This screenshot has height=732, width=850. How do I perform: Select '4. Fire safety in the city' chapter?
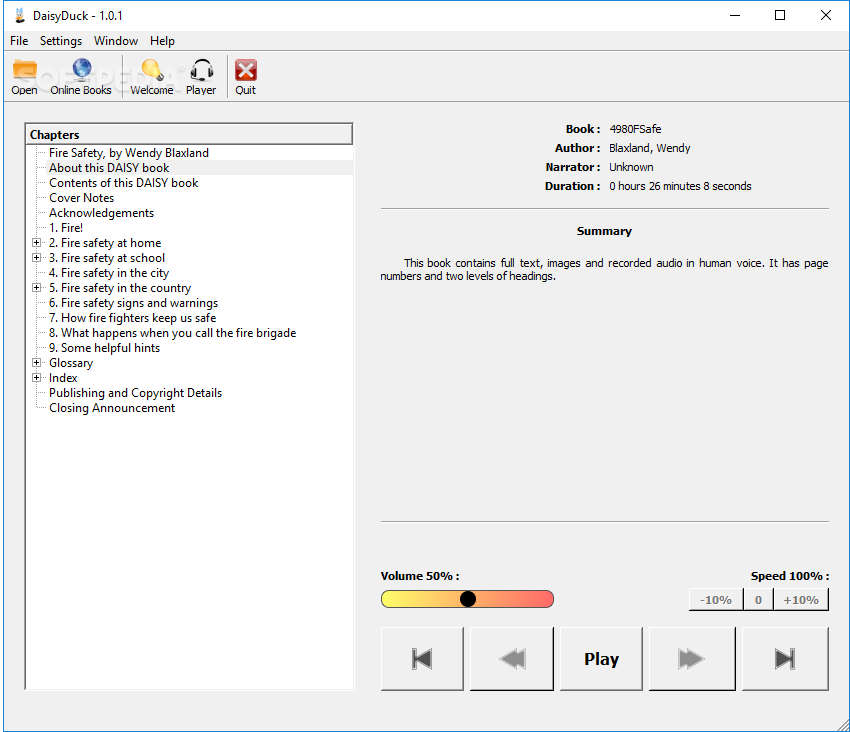tap(109, 273)
